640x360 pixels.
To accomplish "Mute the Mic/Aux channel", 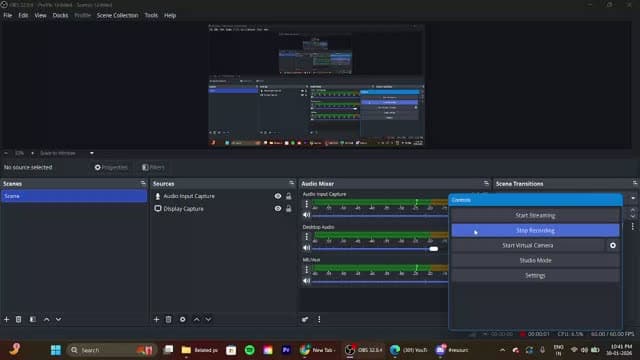I will [307, 281].
